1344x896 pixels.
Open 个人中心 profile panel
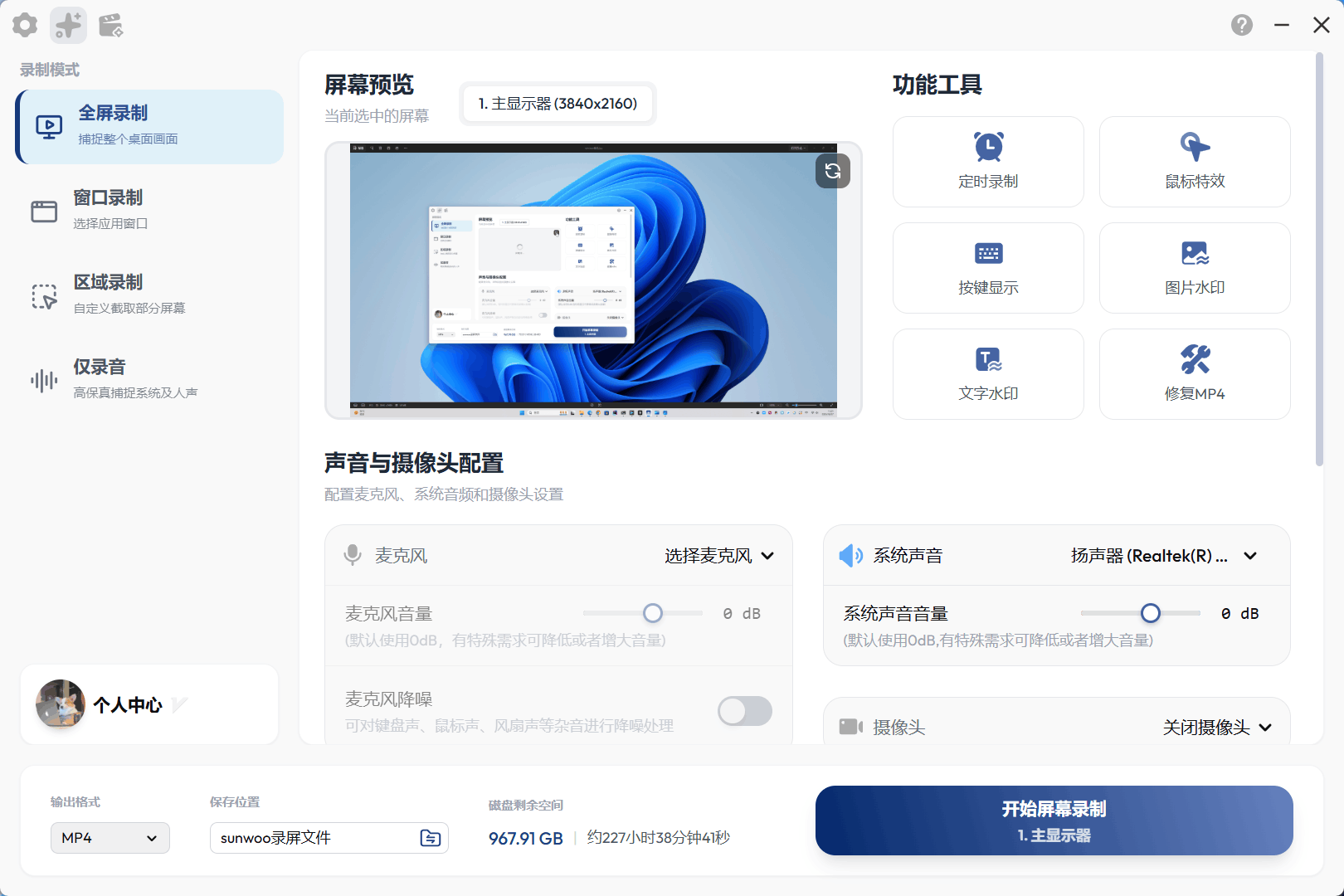point(149,704)
